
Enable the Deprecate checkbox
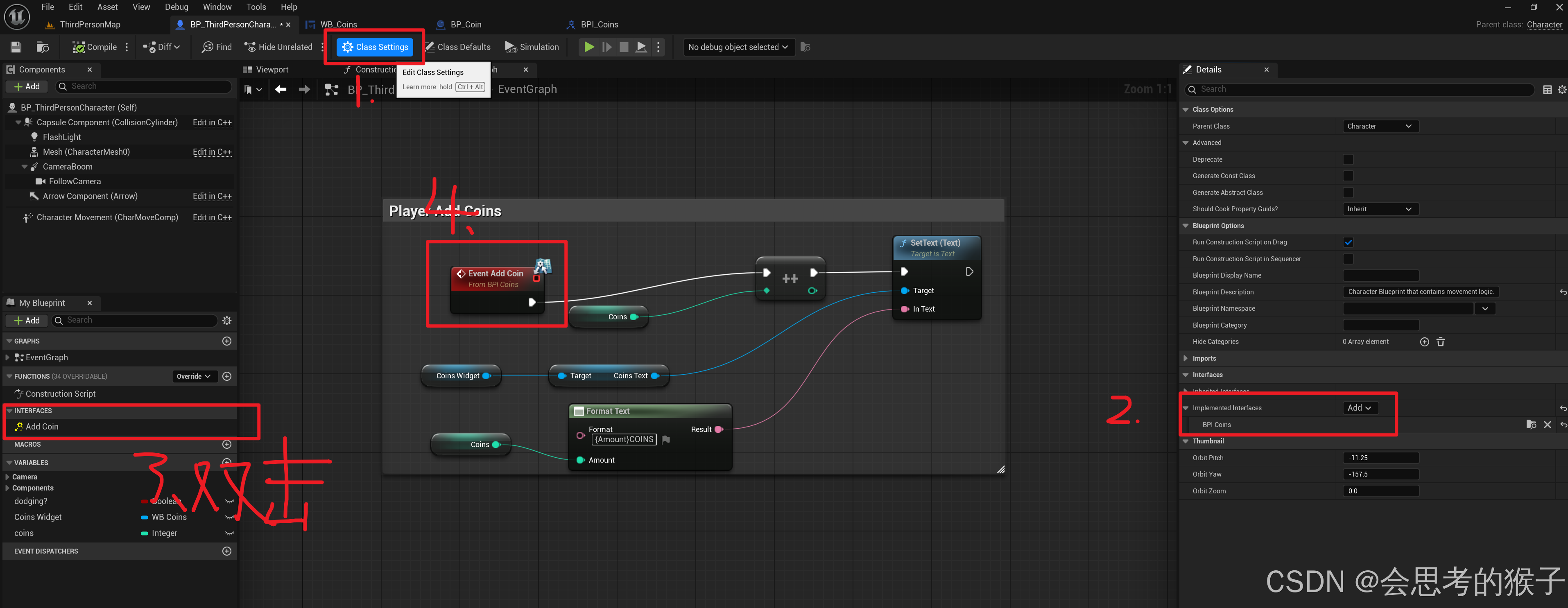coord(1348,159)
